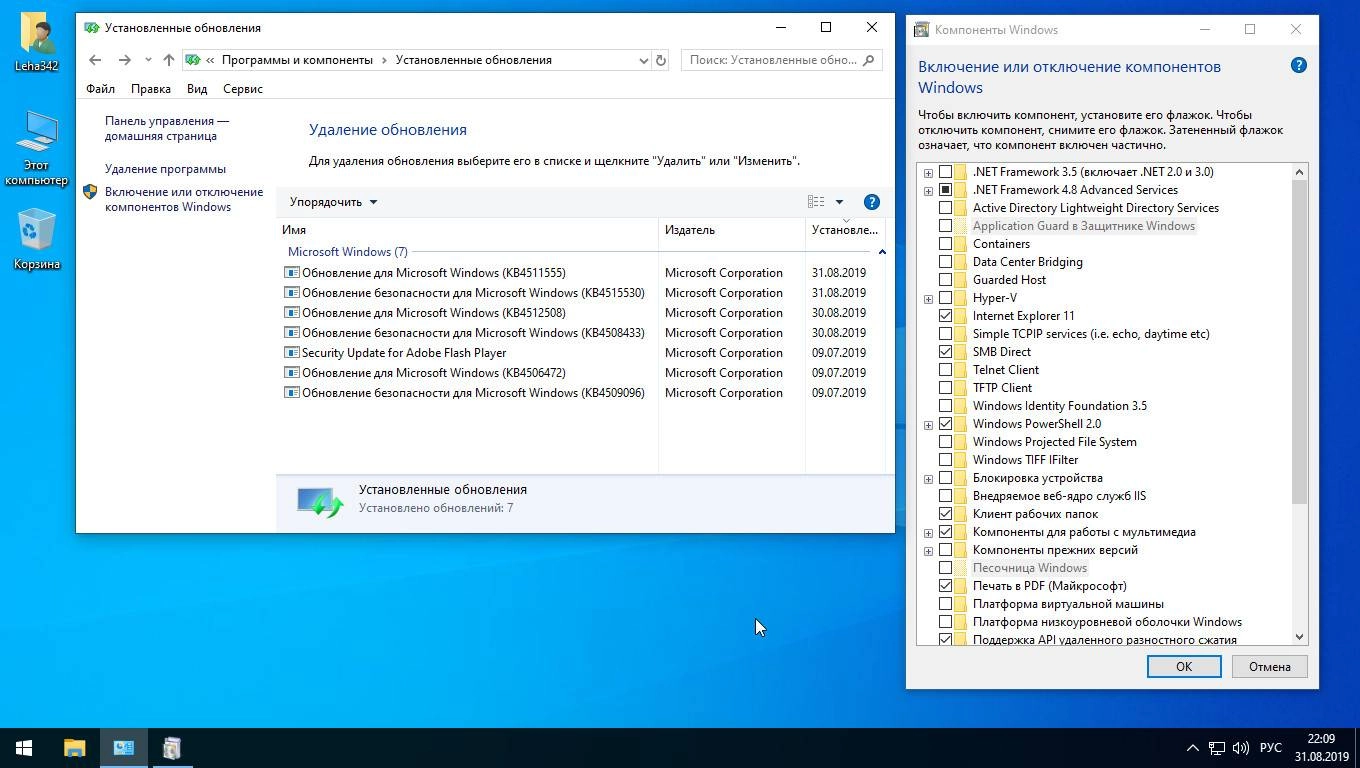Open taskbar clock and date
This screenshot has width=1360, height=768.
(1322, 748)
